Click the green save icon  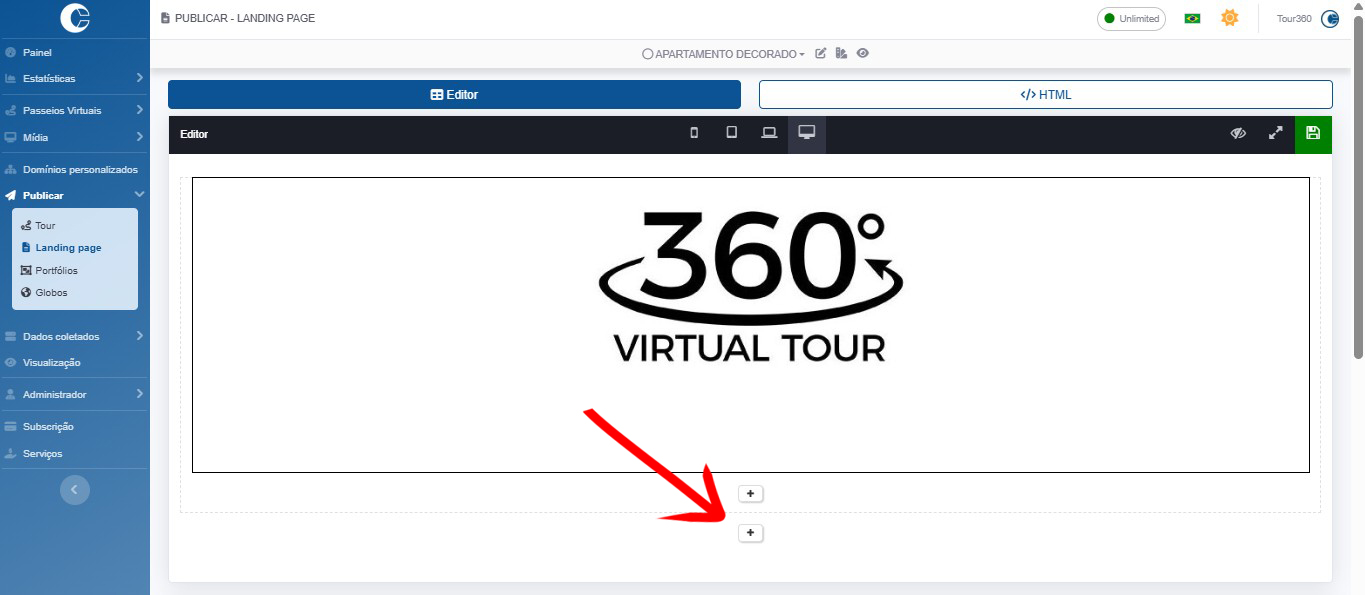pyautogui.click(x=1313, y=133)
